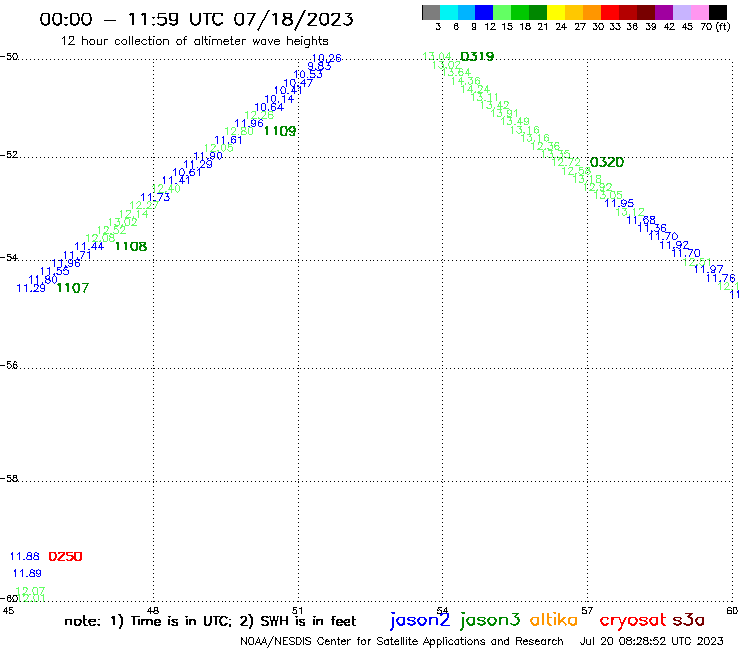The height and width of the screenshot is (650, 740).
Task: Click the note "Time is in UTC; SWH is in feet"
Action: [210, 621]
